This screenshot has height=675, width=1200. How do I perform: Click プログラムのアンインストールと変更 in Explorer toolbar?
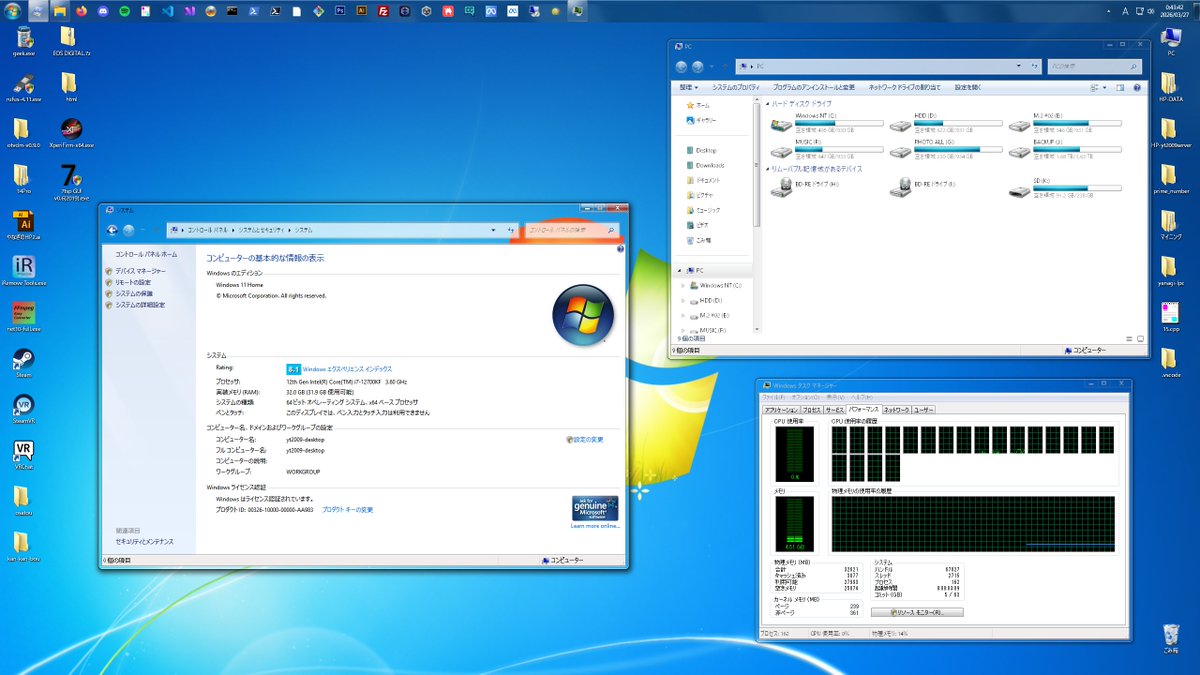click(x=813, y=88)
